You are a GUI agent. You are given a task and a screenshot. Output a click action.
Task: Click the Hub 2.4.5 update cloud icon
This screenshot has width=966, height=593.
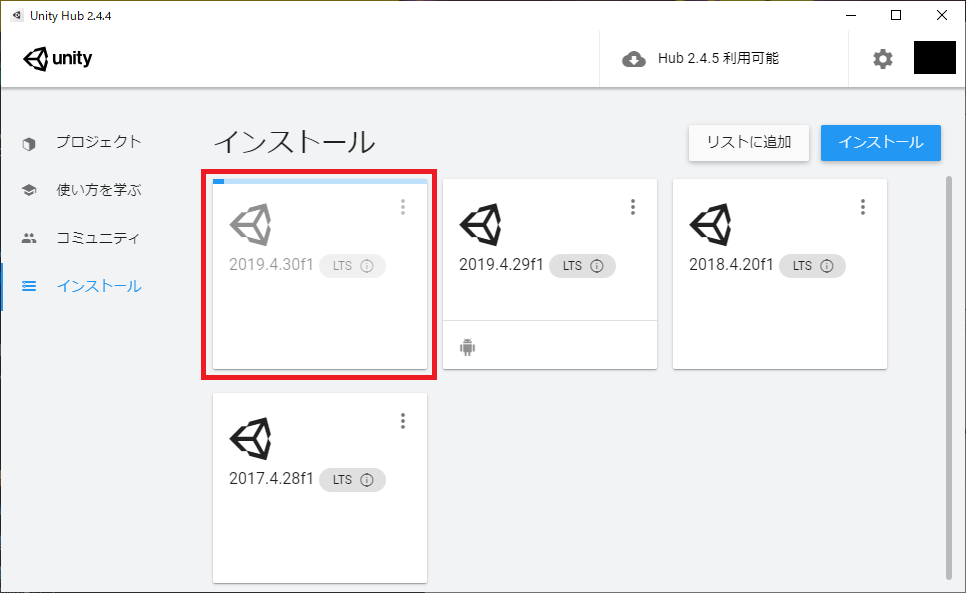[634, 59]
